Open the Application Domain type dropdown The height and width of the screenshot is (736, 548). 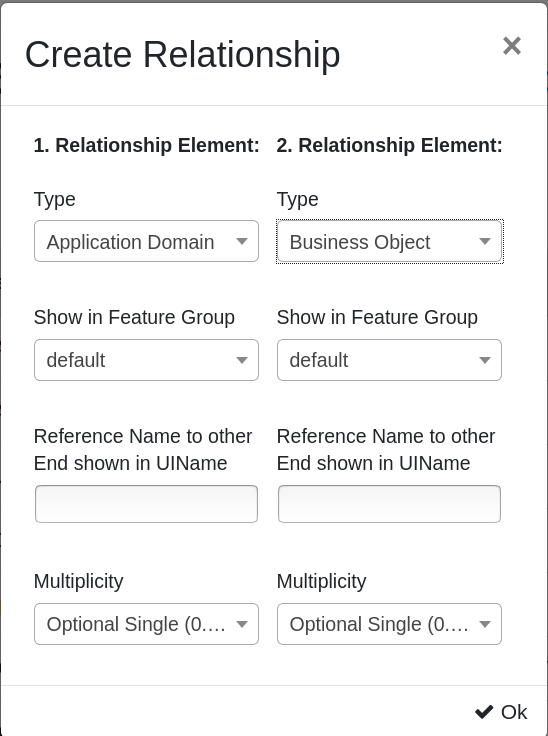(x=146, y=241)
